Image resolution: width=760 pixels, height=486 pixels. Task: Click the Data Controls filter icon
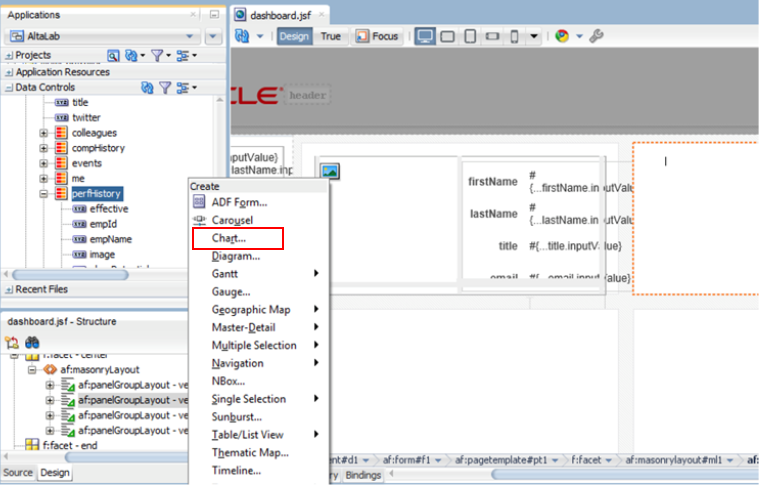click(165, 88)
